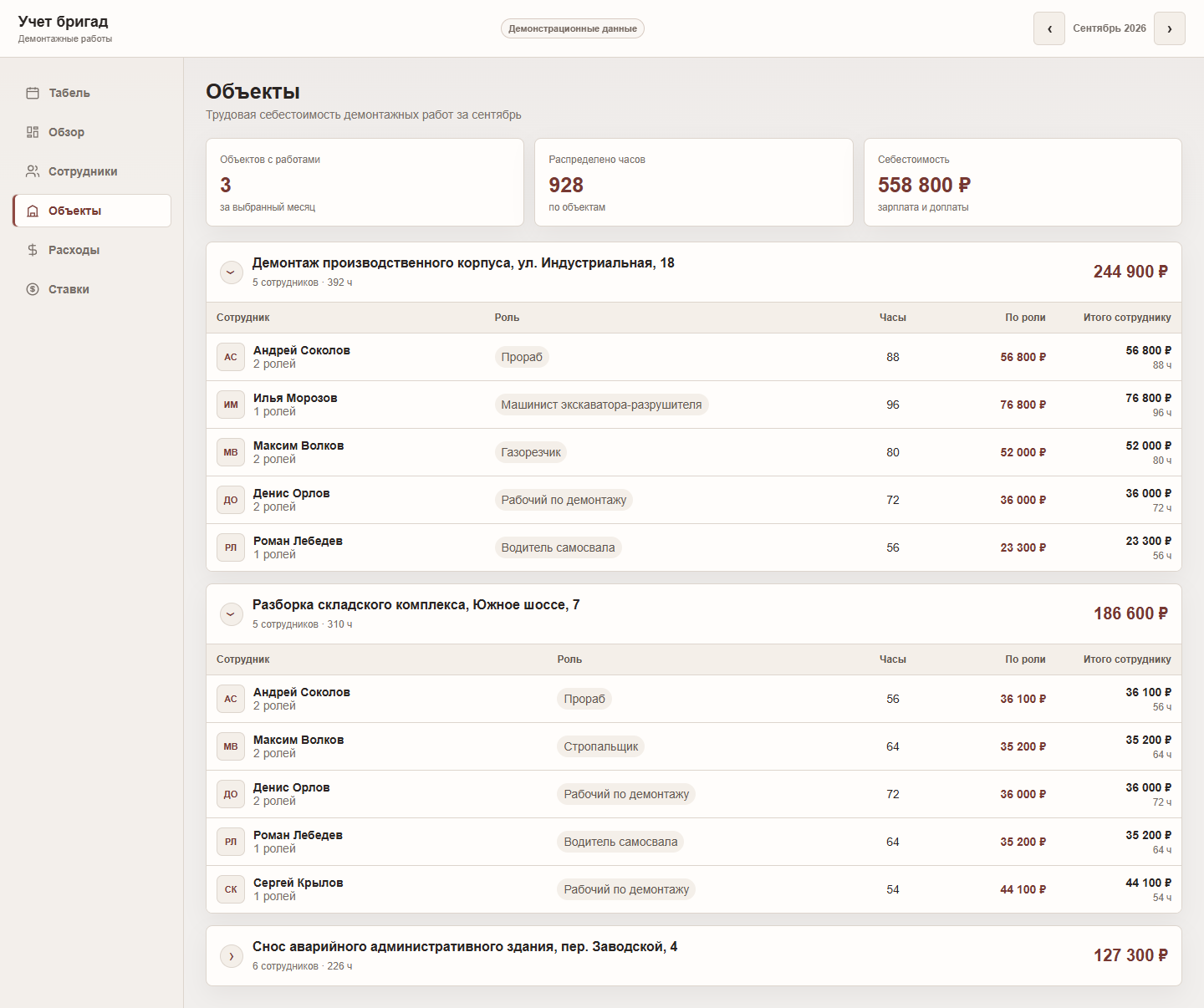Collapse Разборка складского комплекса section
The image size is (1204, 1008).
tap(232, 613)
